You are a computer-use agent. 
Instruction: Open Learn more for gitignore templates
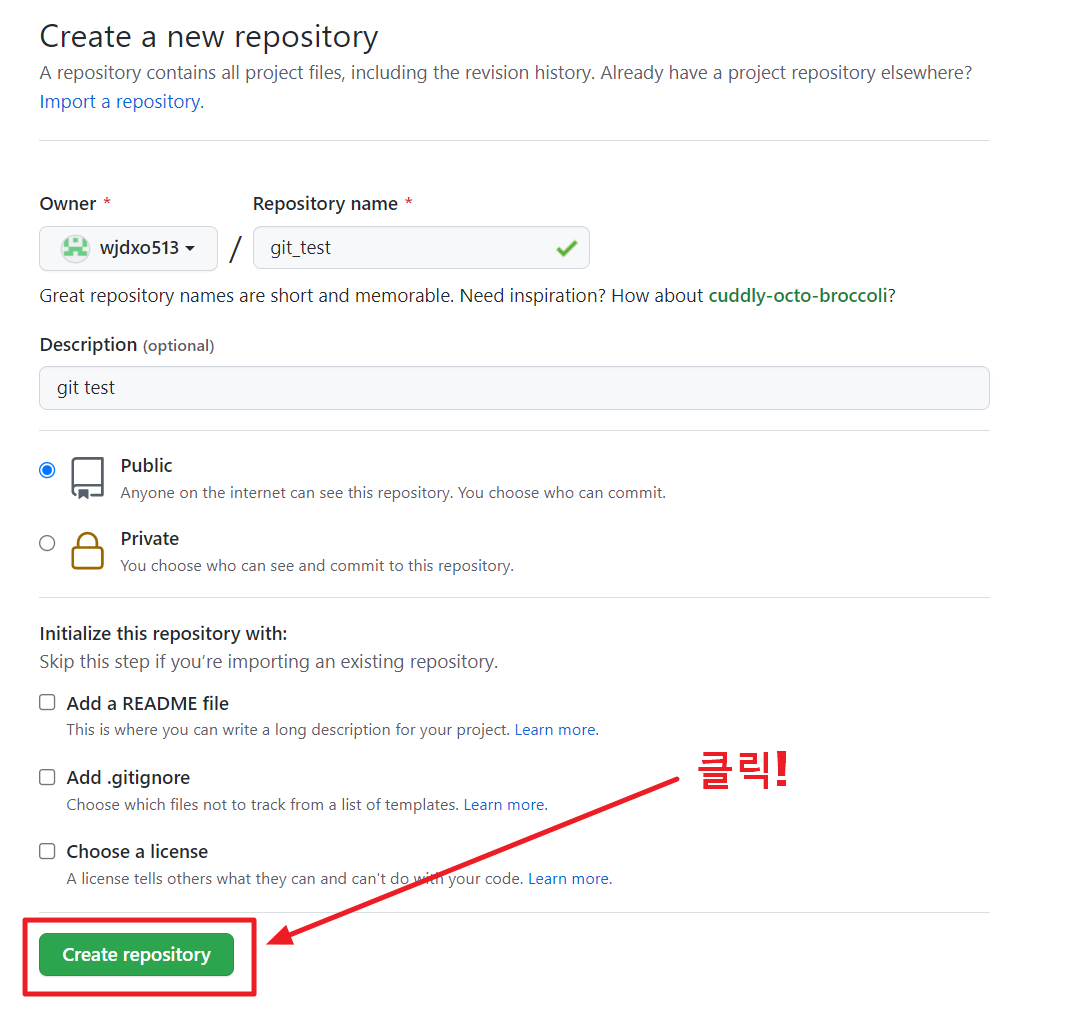point(503,804)
